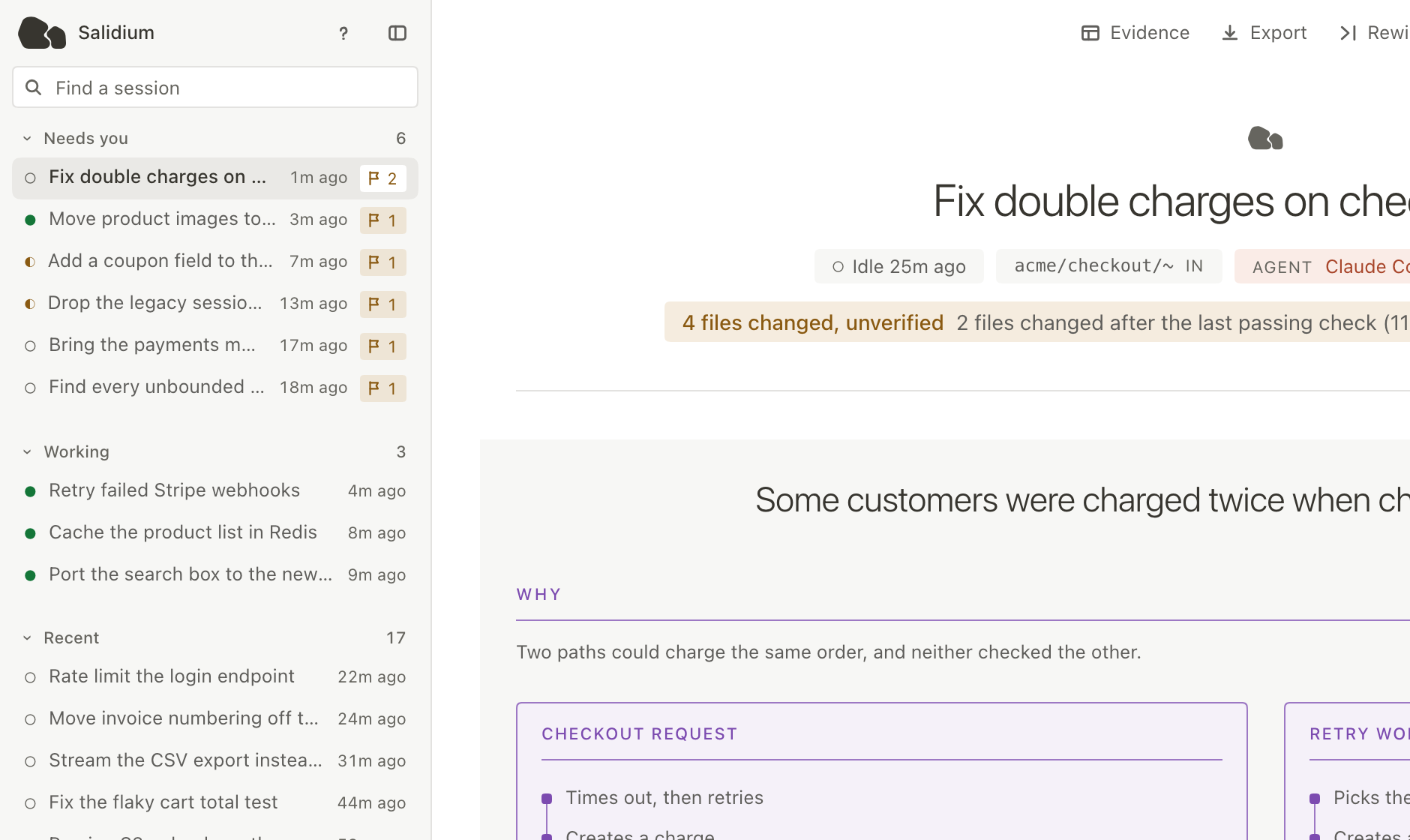Click flag badge on Add a coupon field
The image size is (1410, 840).
[383, 262]
